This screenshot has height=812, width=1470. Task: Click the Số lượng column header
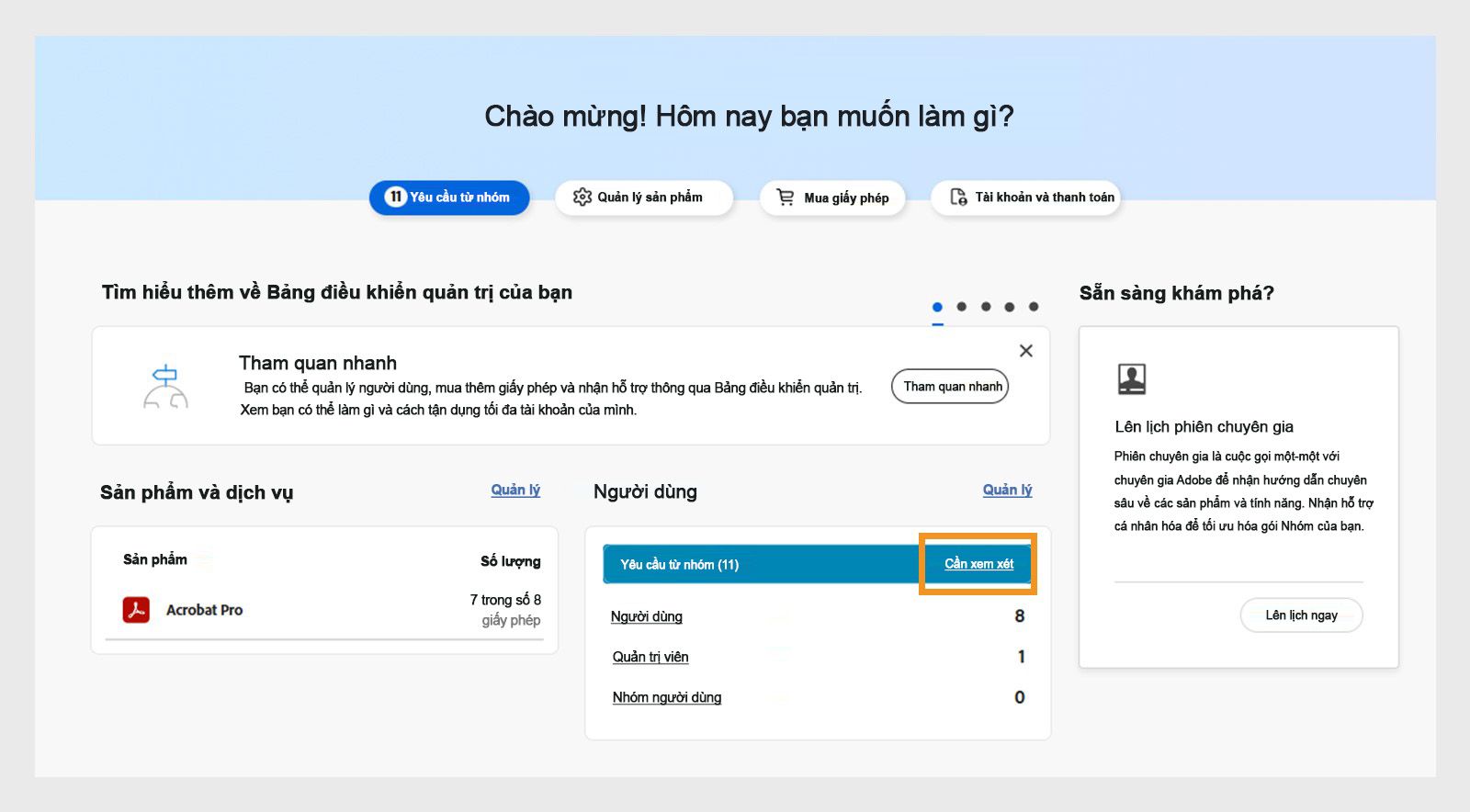tap(511, 561)
